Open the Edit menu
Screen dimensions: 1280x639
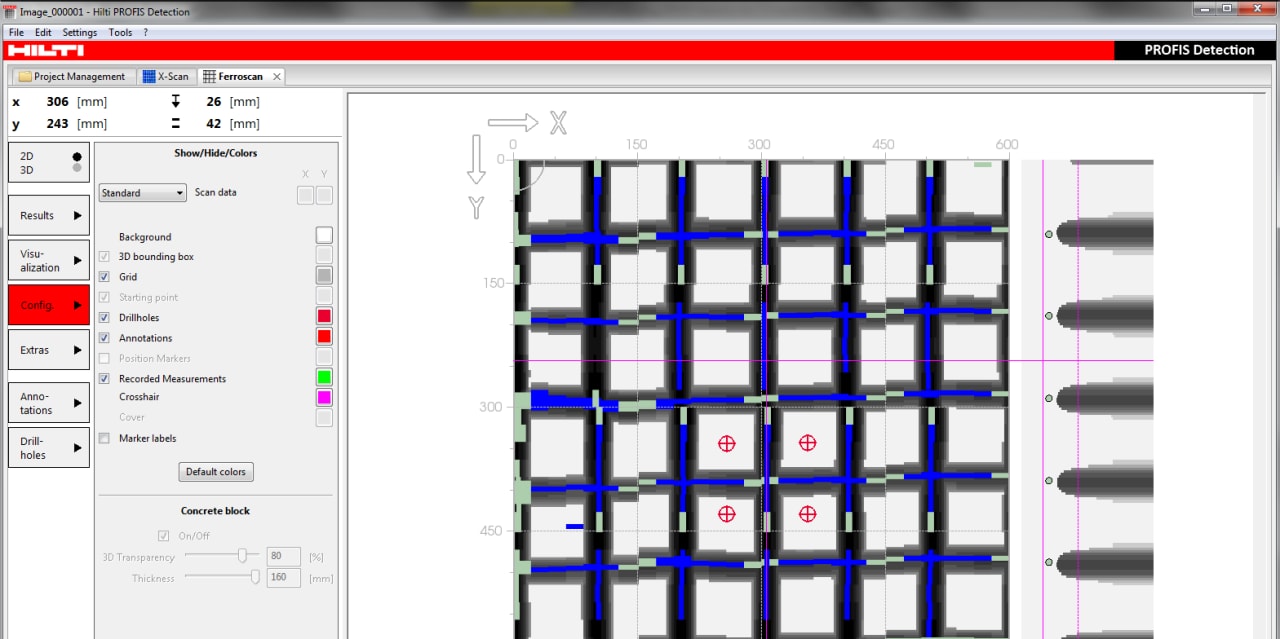[43, 32]
